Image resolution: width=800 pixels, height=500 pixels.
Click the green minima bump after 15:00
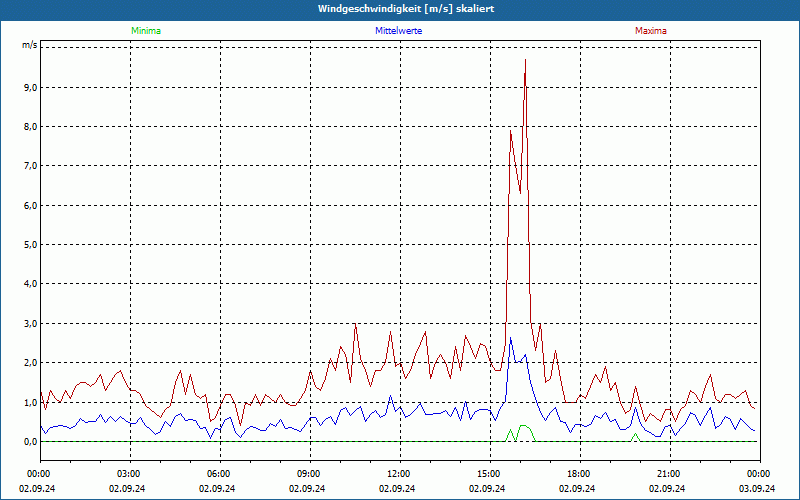520,433
